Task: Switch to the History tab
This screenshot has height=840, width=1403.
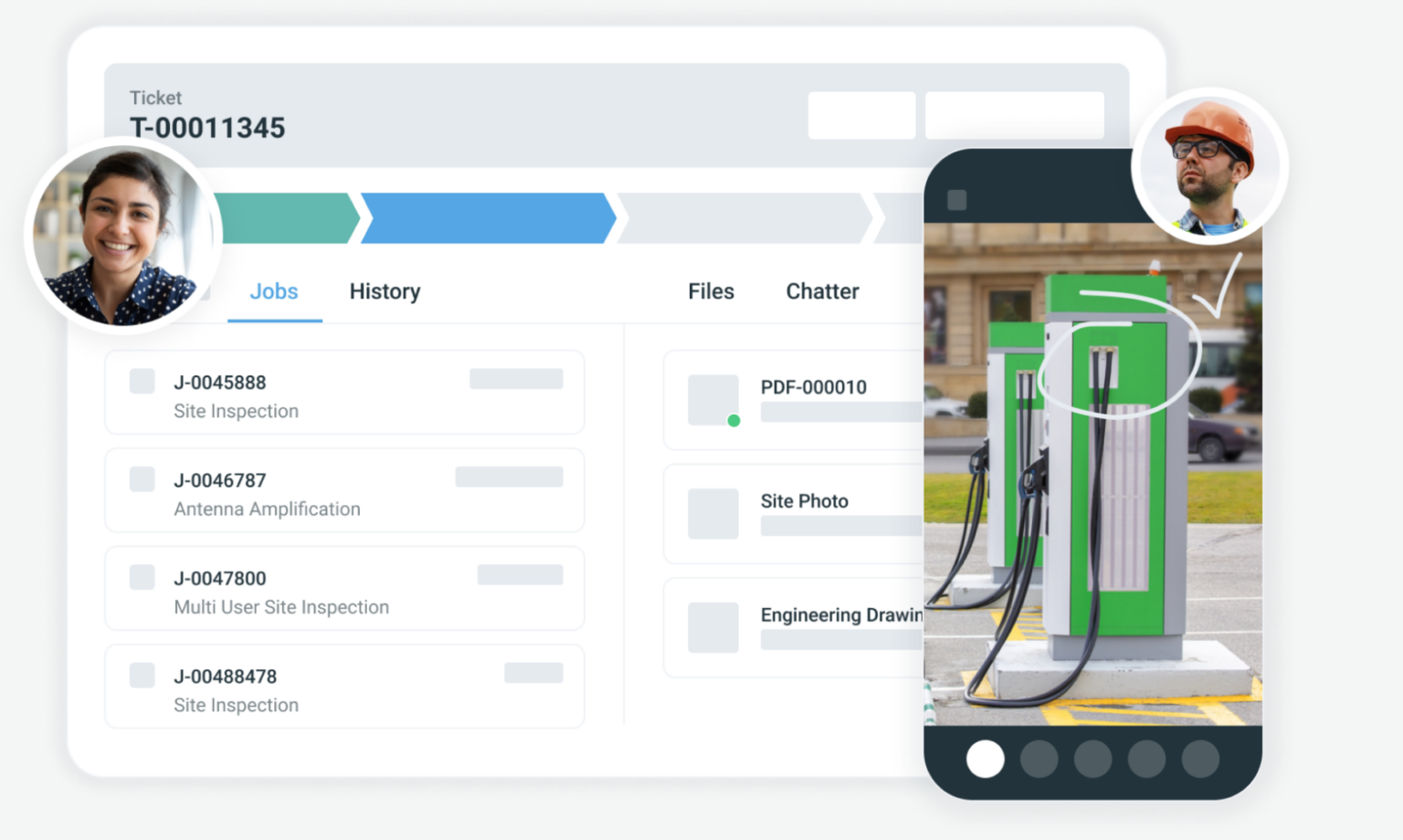Action: pyautogui.click(x=385, y=291)
